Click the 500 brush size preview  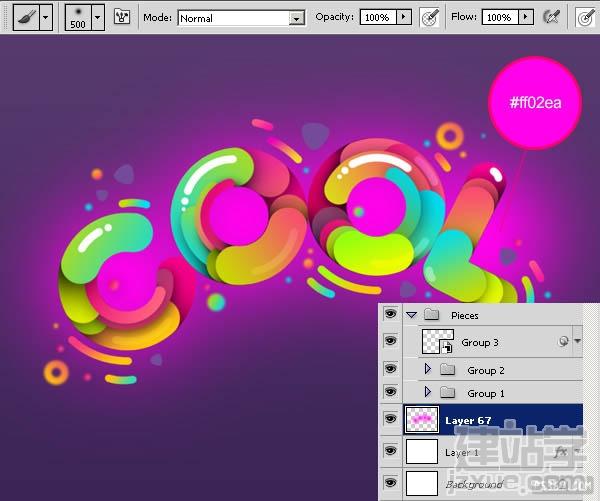pos(78,17)
